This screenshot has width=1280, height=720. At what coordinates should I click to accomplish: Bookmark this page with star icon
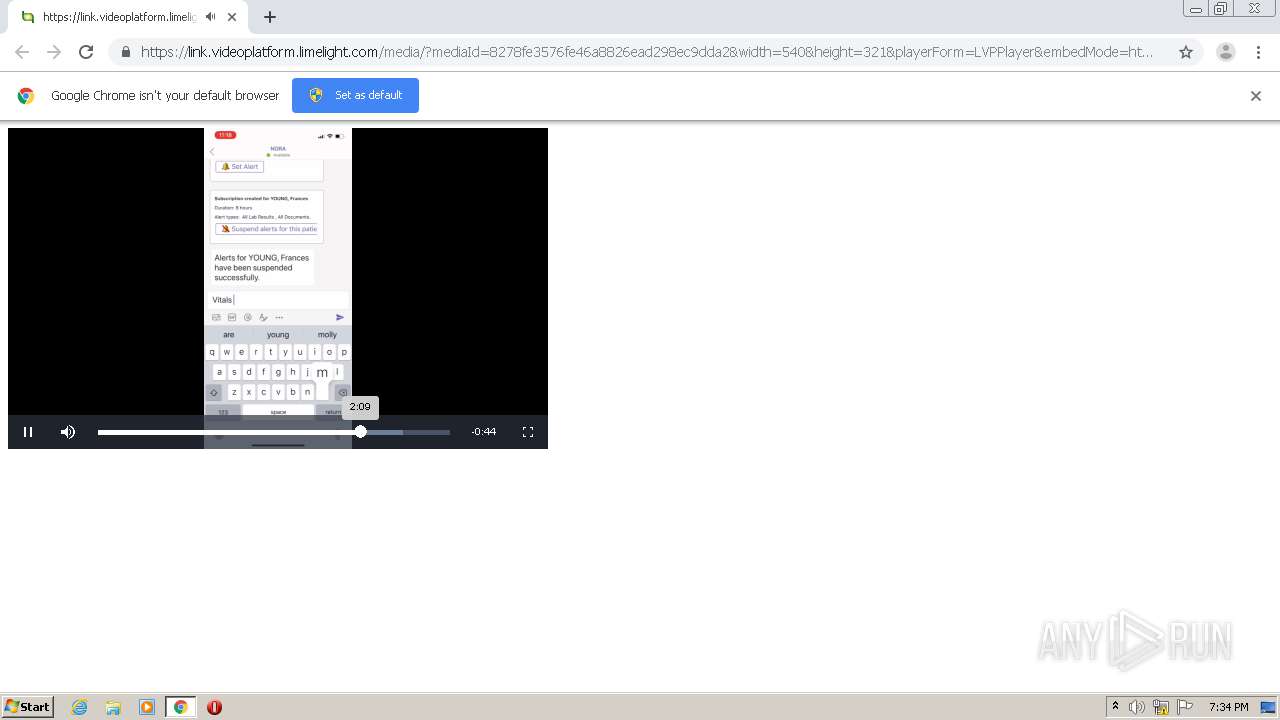tap(1186, 52)
